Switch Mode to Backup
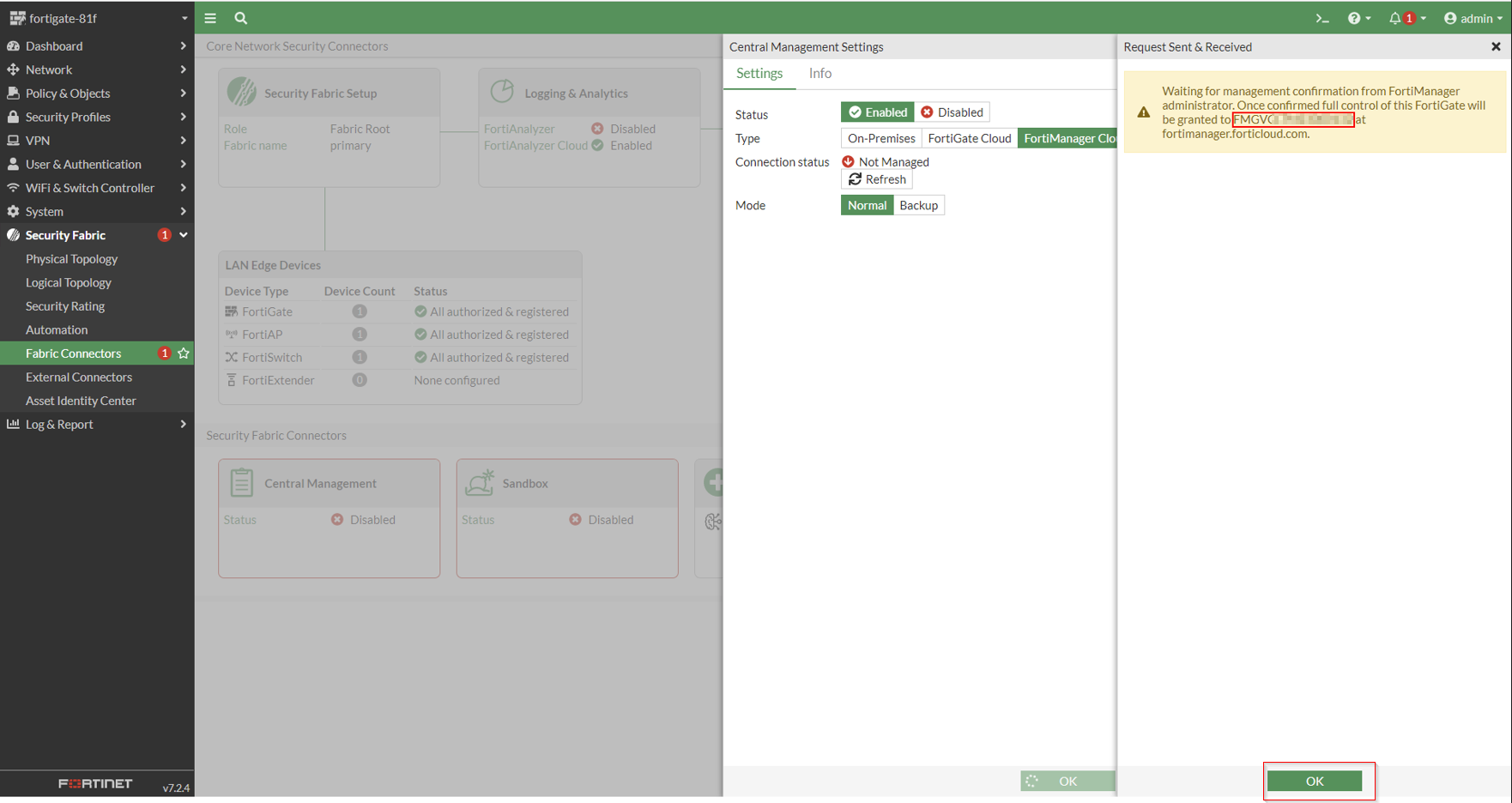The height and width of the screenshot is (803, 1512). point(918,205)
